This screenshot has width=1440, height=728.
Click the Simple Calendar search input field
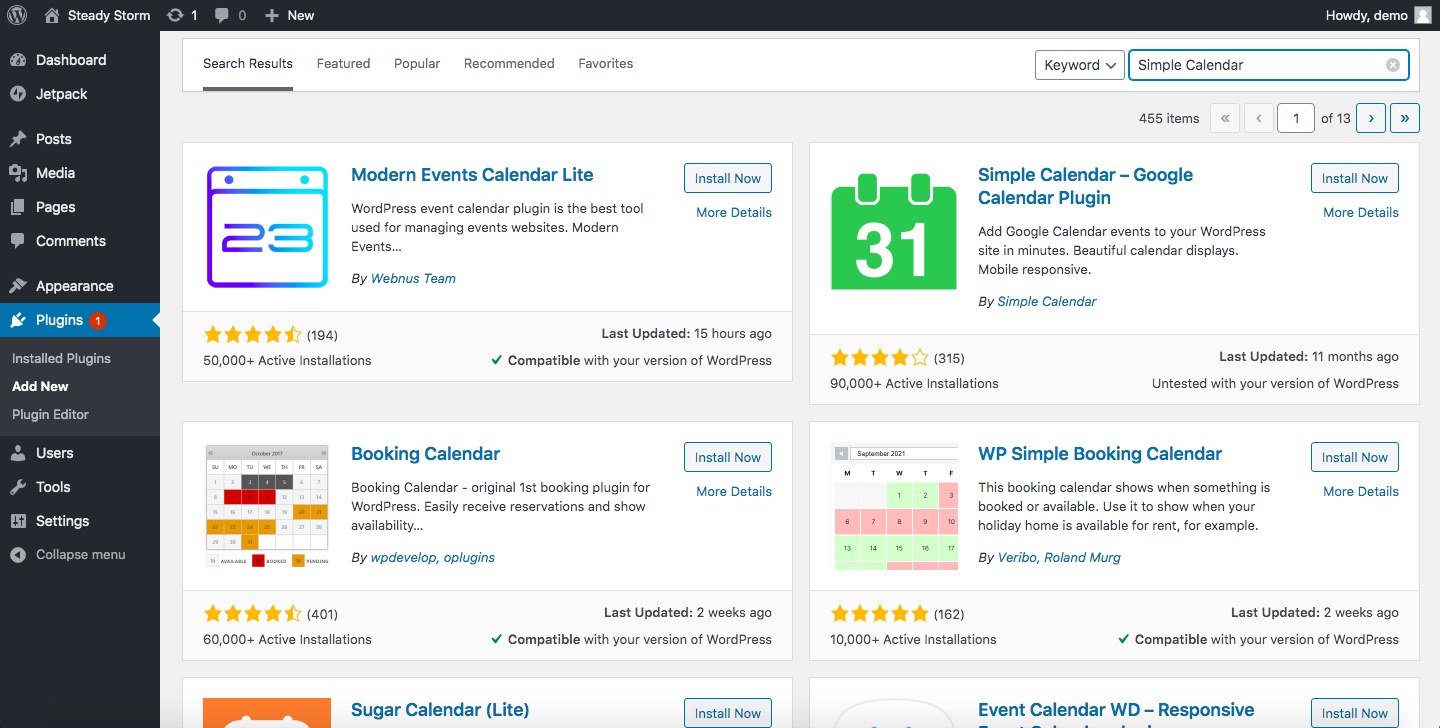pyautogui.click(x=1268, y=65)
